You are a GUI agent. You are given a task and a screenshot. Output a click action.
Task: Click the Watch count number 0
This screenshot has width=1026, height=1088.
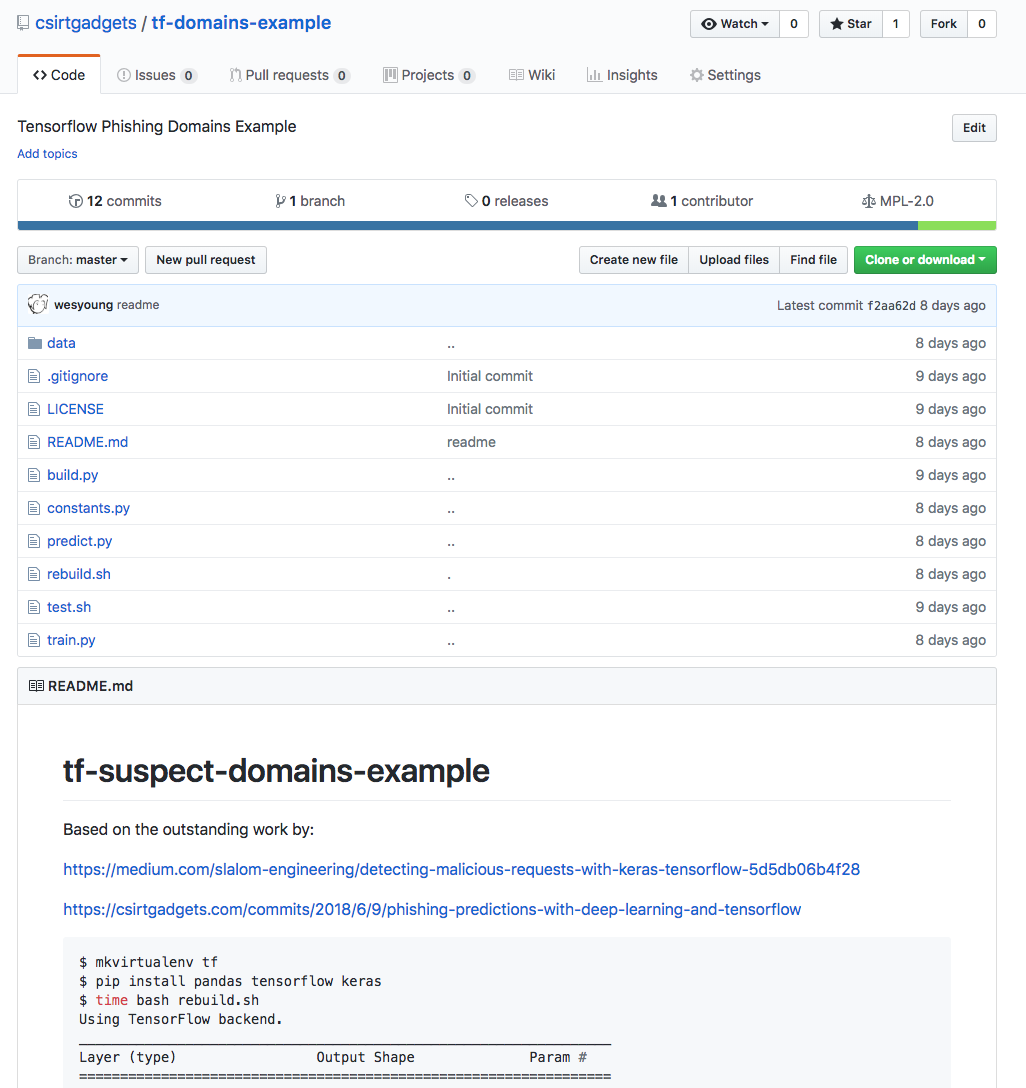pos(794,24)
